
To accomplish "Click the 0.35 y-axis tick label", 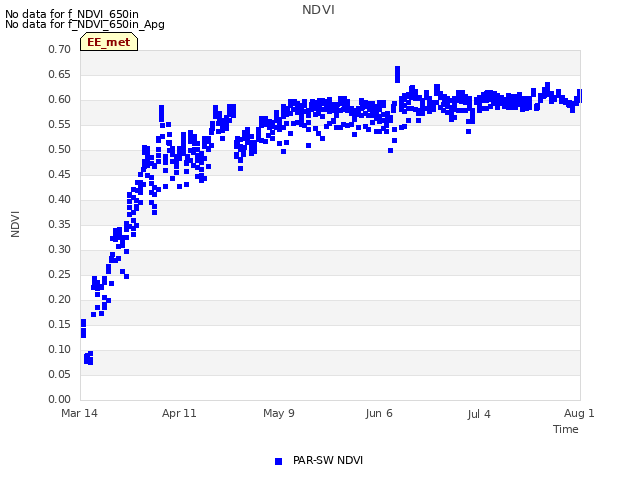I will click(59, 224).
